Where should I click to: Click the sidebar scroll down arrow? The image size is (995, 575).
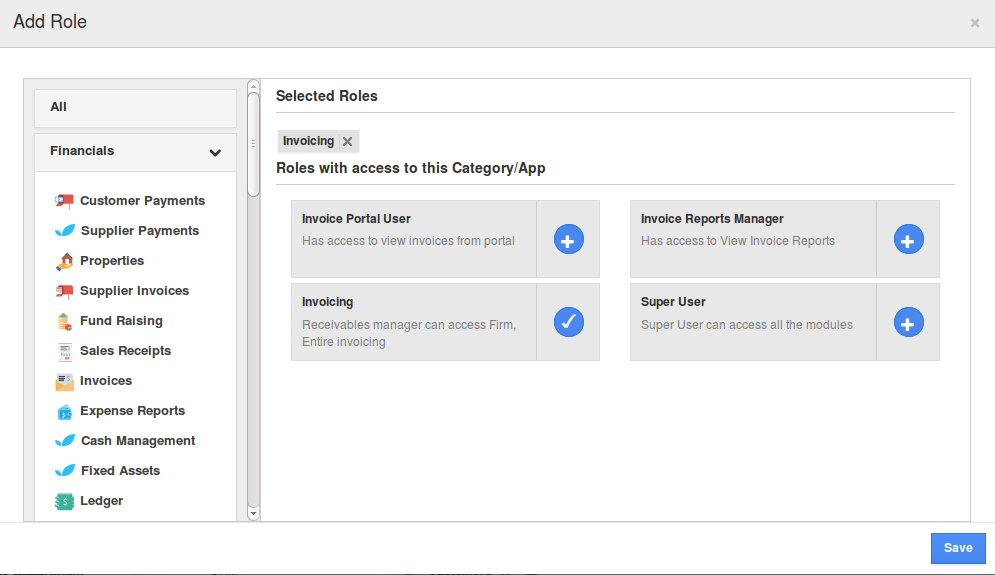coord(253,513)
